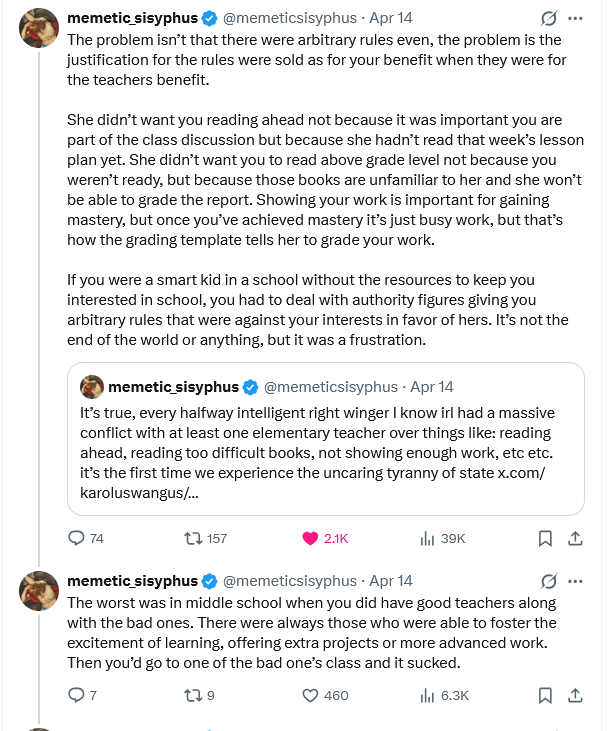Share the first tweet
Image resolution: width=610 pixels, height=731 pixels.
[x=575, y=538]
